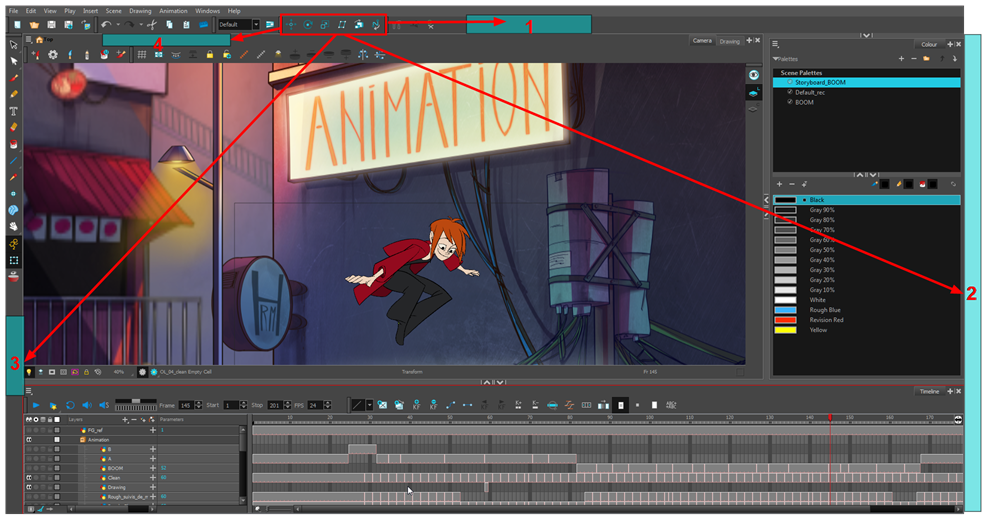
Task: Open the pen style dropdown in the Timeline toolbar
Action: [369, 405]
